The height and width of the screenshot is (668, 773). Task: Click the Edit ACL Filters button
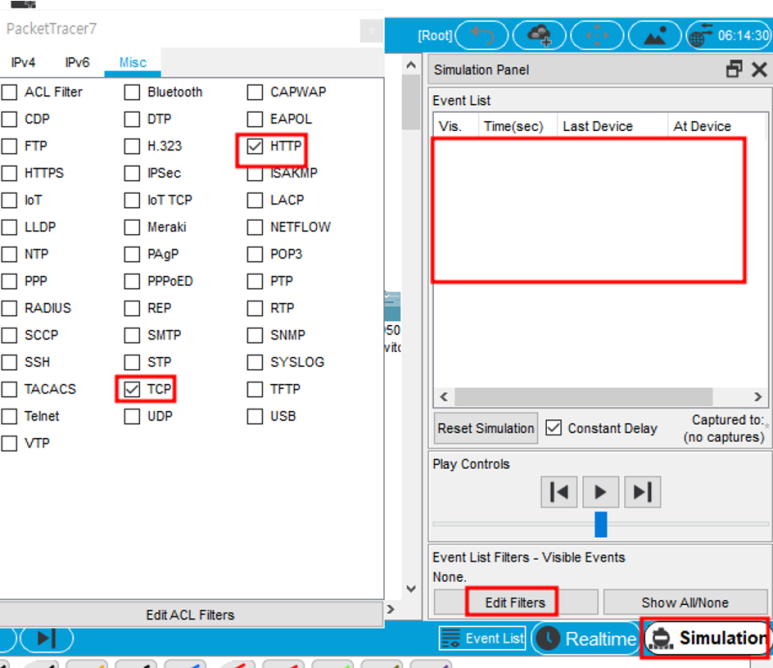[x=190, y=615]
